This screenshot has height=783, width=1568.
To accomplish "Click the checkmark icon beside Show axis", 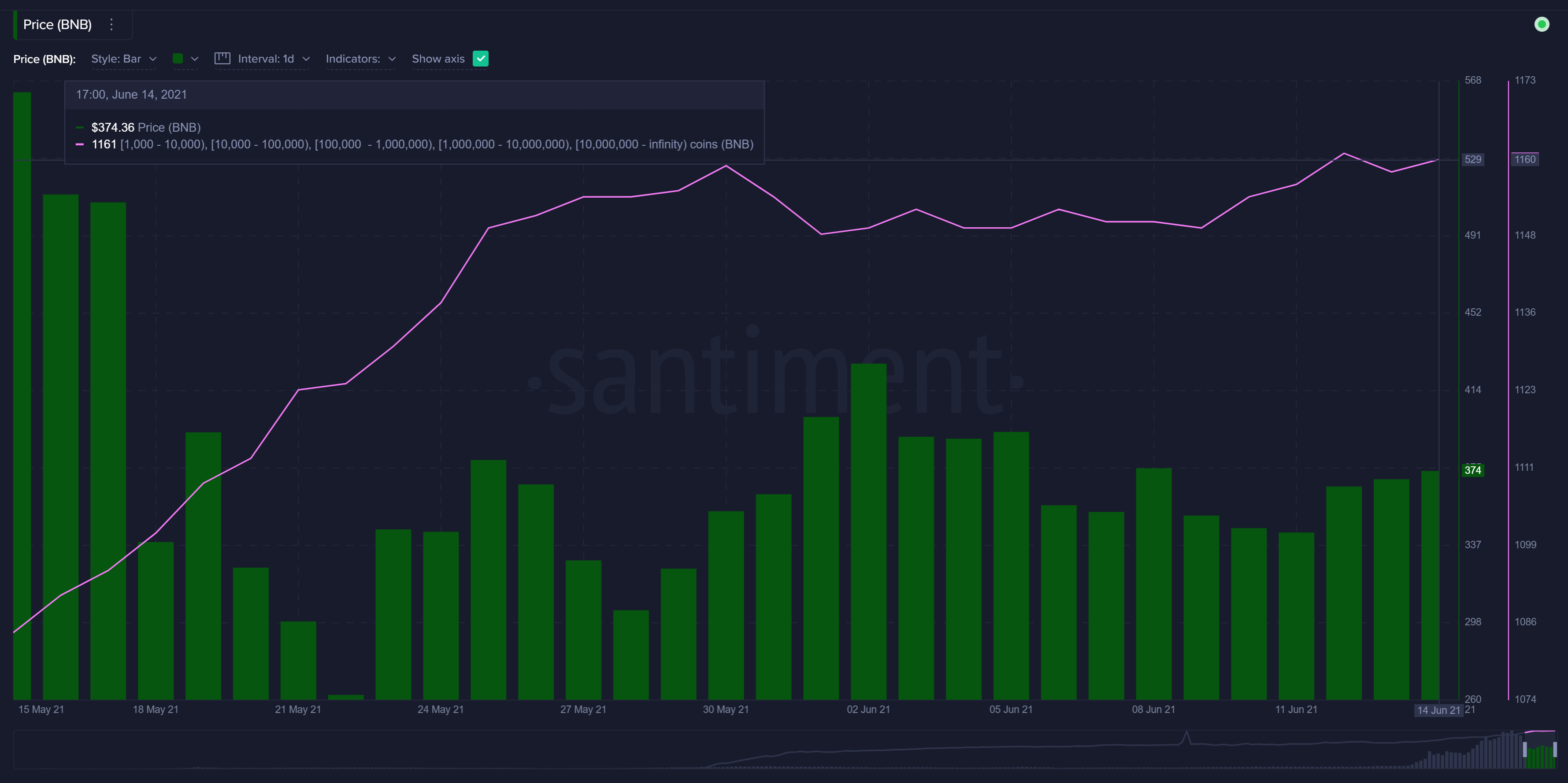I will click(x=480, y=59).
